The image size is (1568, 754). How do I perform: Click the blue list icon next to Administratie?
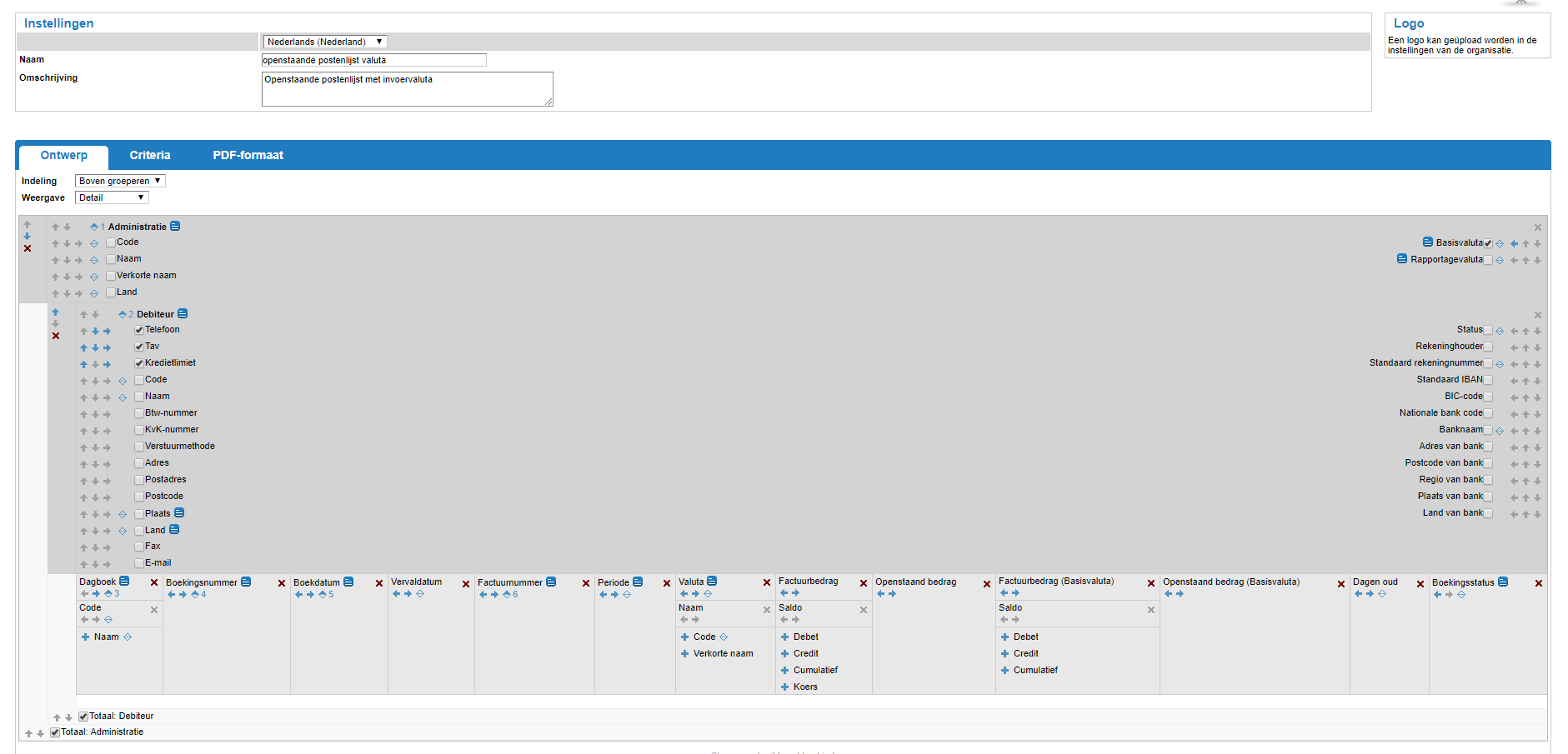[175, 227]
